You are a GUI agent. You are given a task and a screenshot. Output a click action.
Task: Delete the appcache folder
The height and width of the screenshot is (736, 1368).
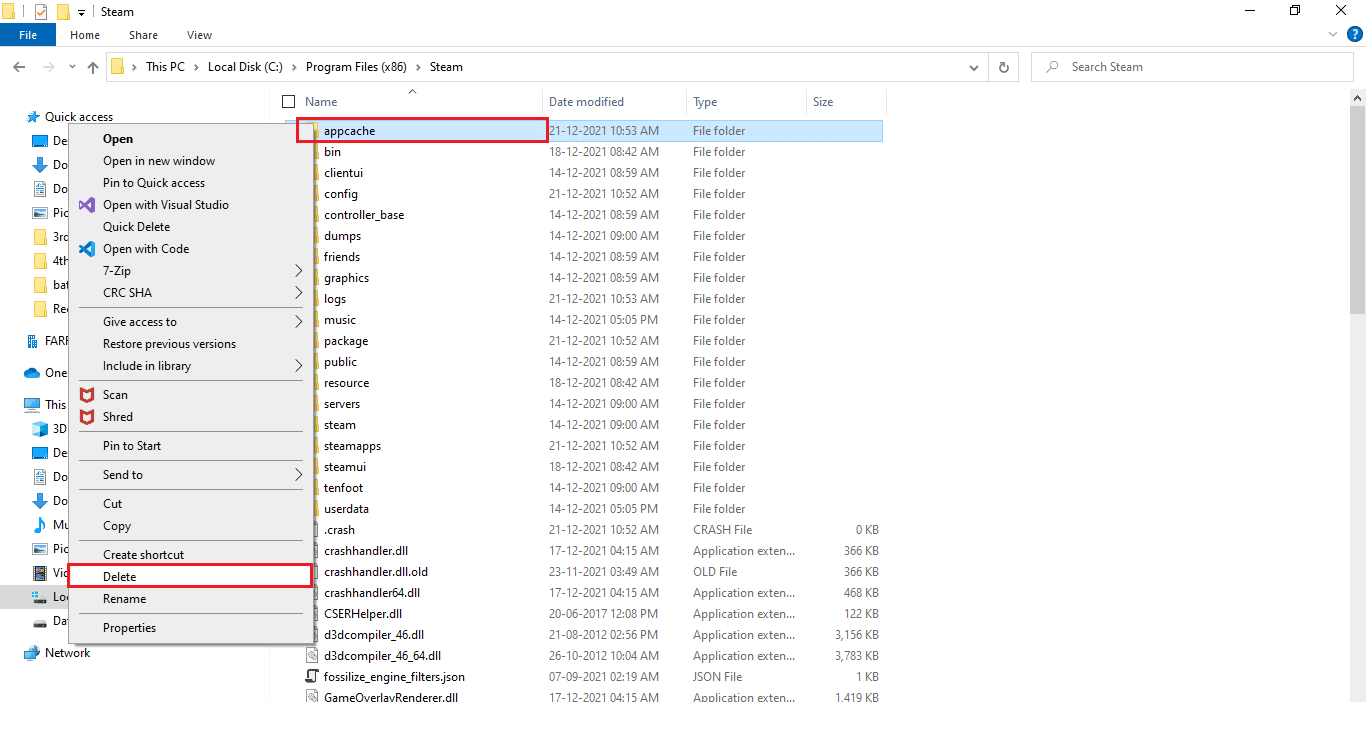(x=118, y=575)
